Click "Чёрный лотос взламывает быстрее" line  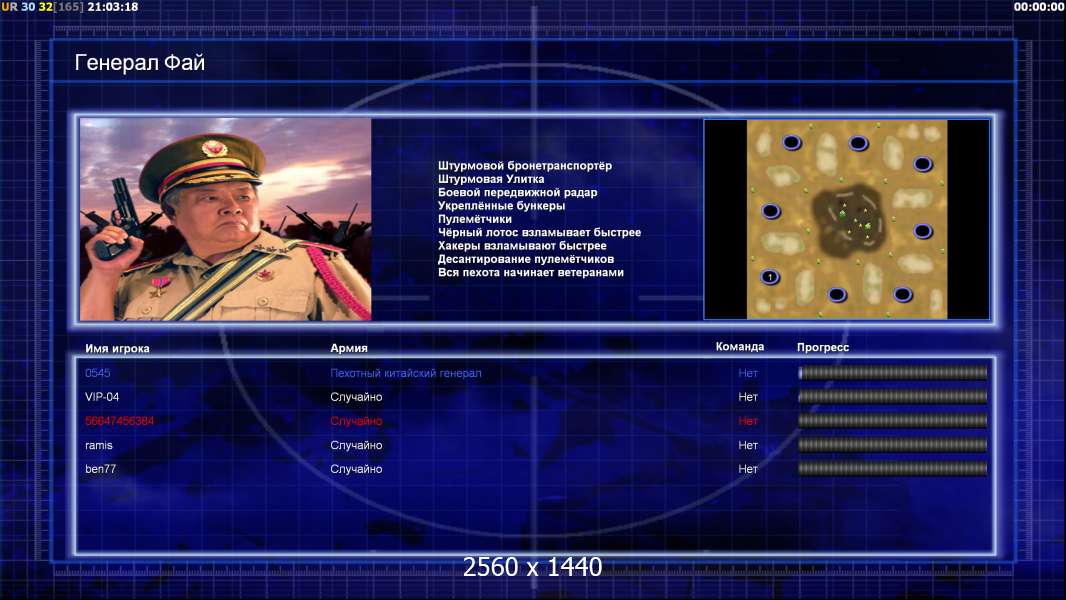click(539, 232)
